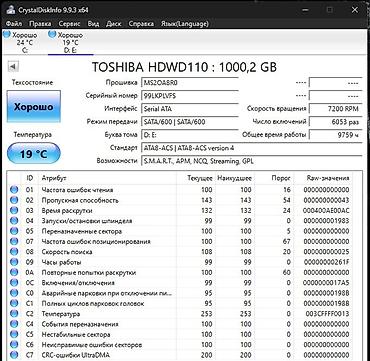
Task: Click the Частота ошибок чтения attribute
Action: [77, 190]
